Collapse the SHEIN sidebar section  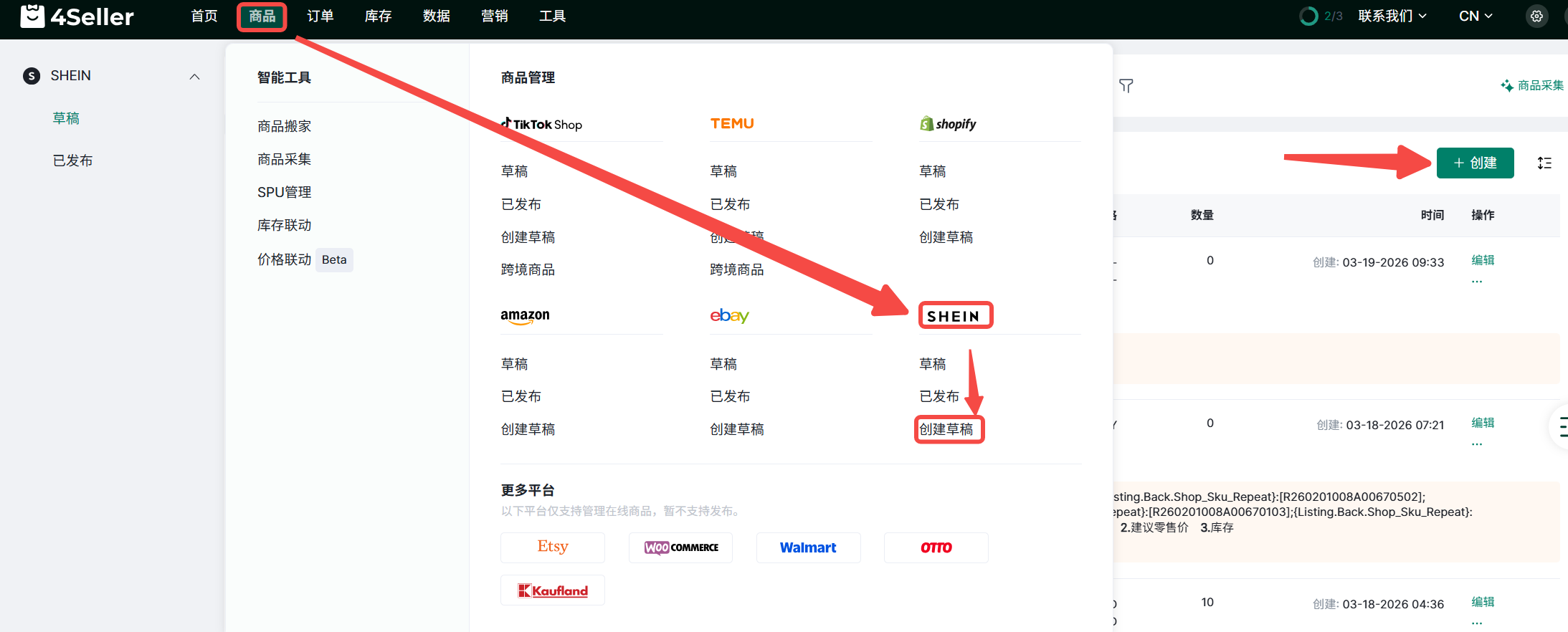(x=194, y=77)
